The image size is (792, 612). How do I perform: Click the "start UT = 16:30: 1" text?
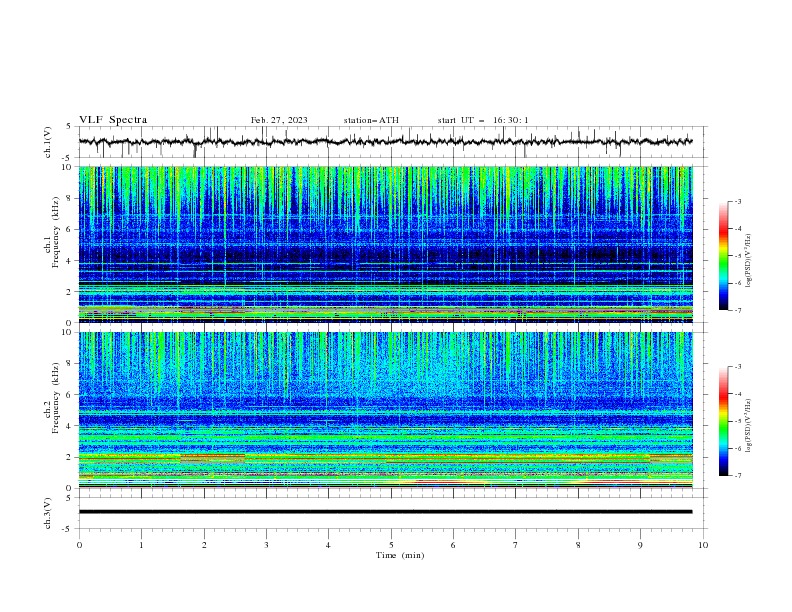(x=483, y=120)
